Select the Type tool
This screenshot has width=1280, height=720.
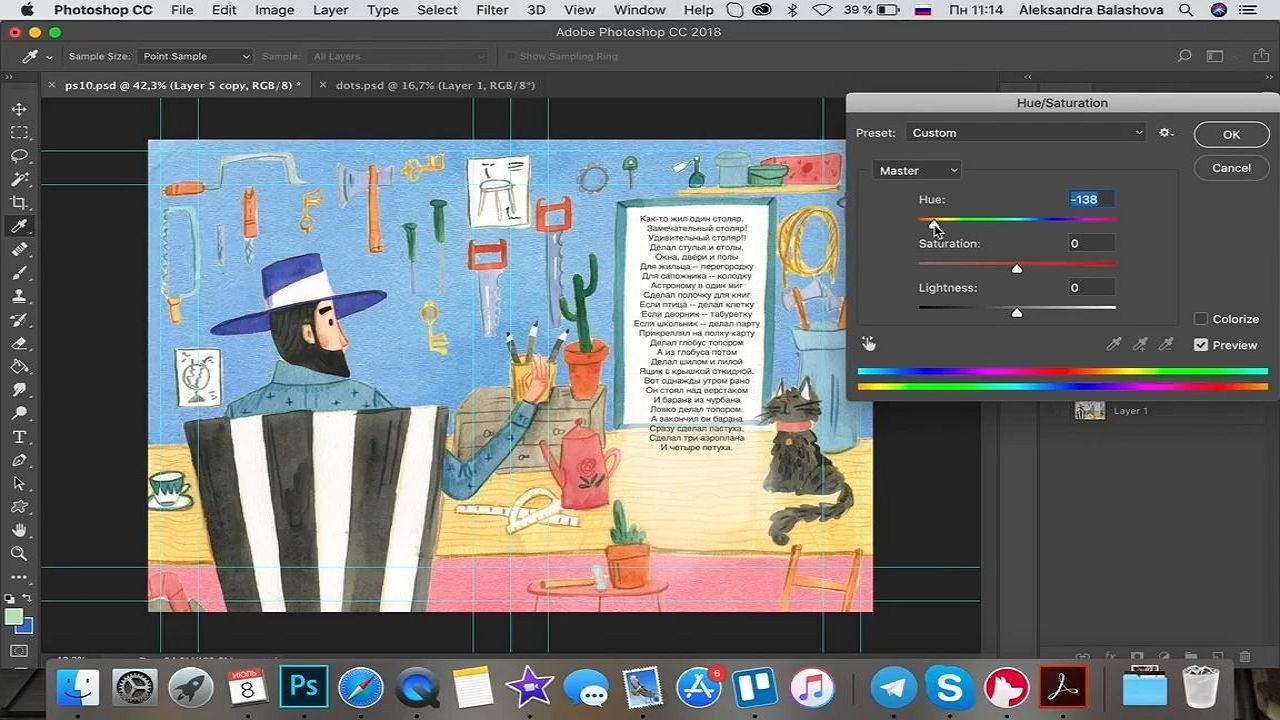point(19,437)
